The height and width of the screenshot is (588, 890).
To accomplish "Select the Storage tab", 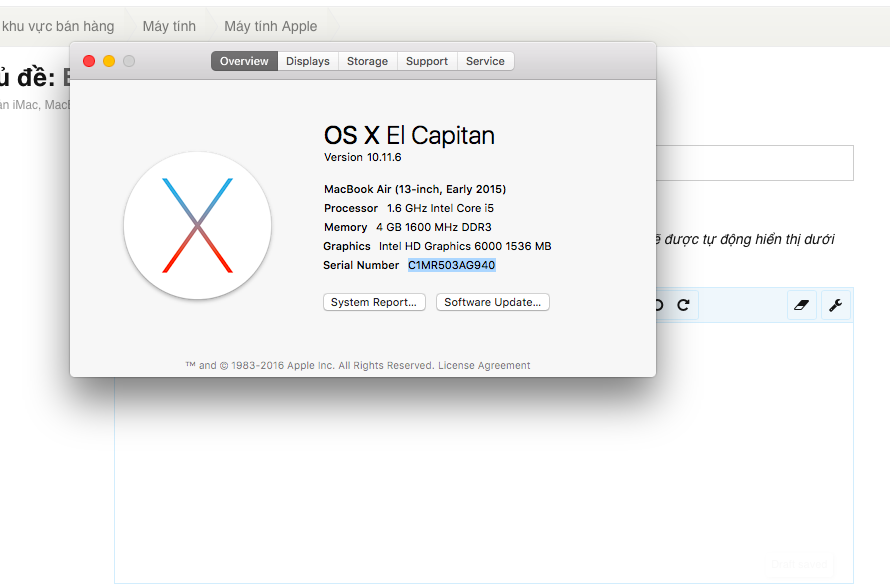I will tap(367, 61).
